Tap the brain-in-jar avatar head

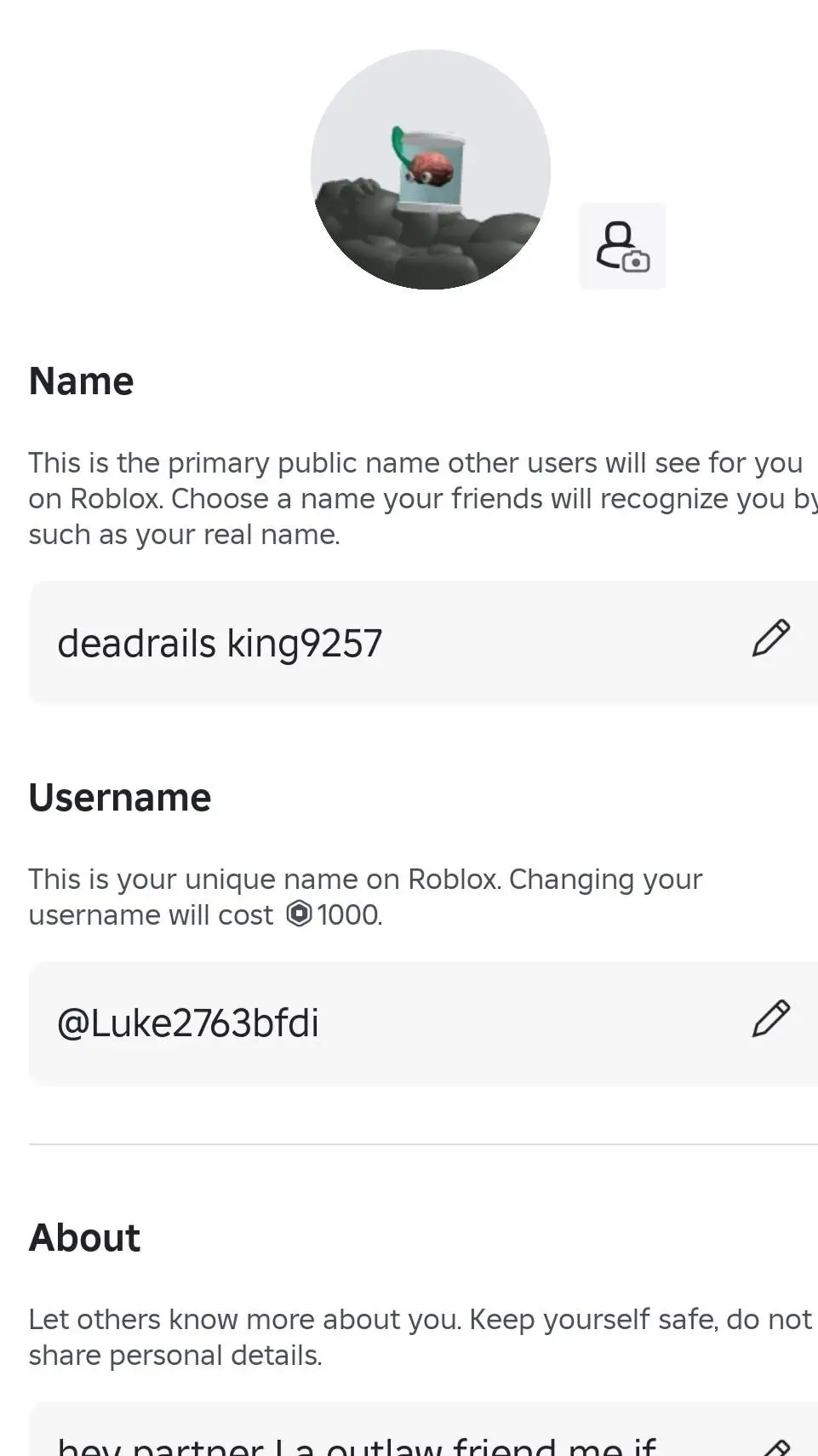(430, 169)
